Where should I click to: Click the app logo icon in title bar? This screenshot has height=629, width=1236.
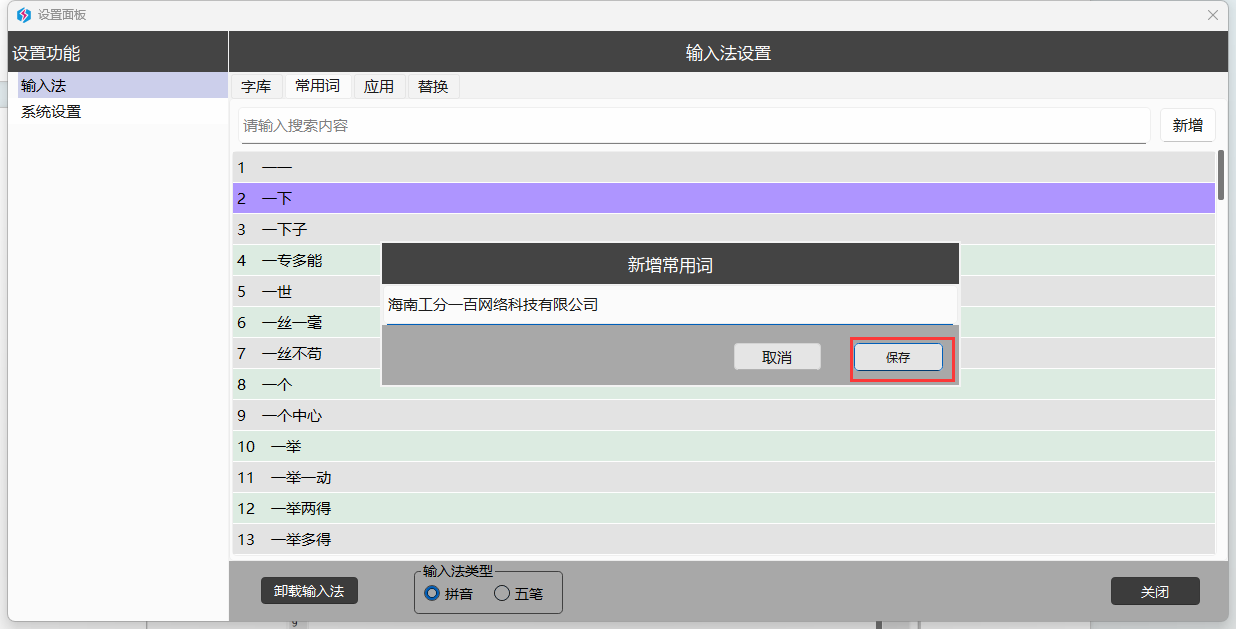click(24, 15)
